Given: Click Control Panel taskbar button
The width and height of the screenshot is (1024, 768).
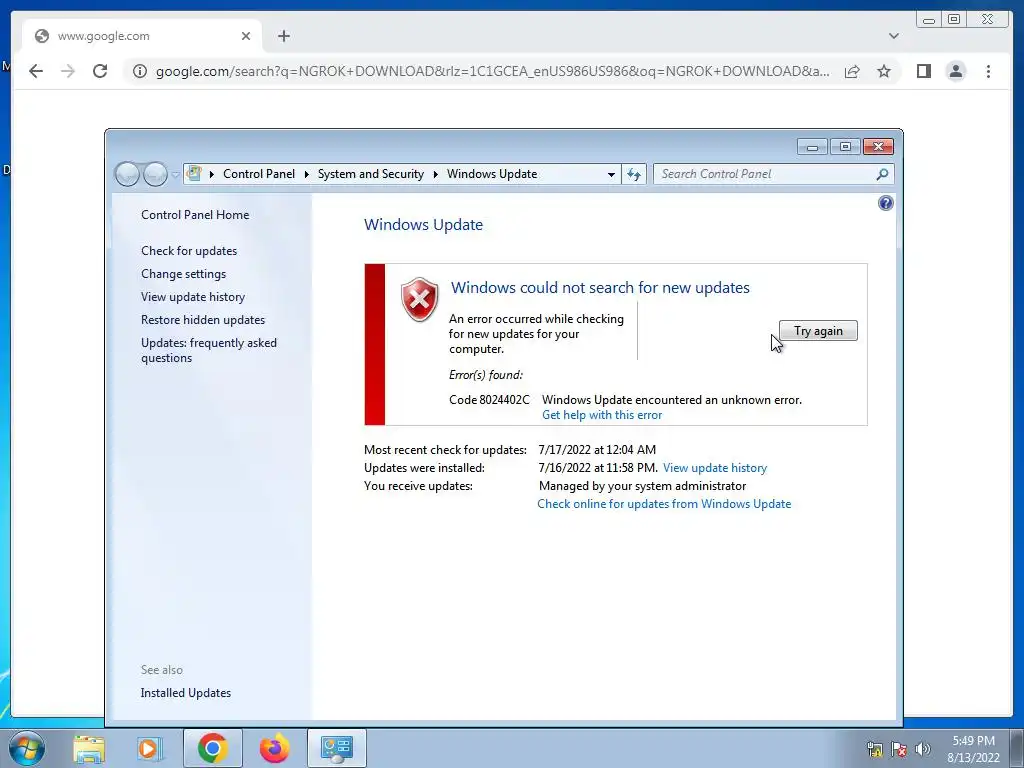Looking at the screenshot, I should pyautogui.click(x=336, y=748).
